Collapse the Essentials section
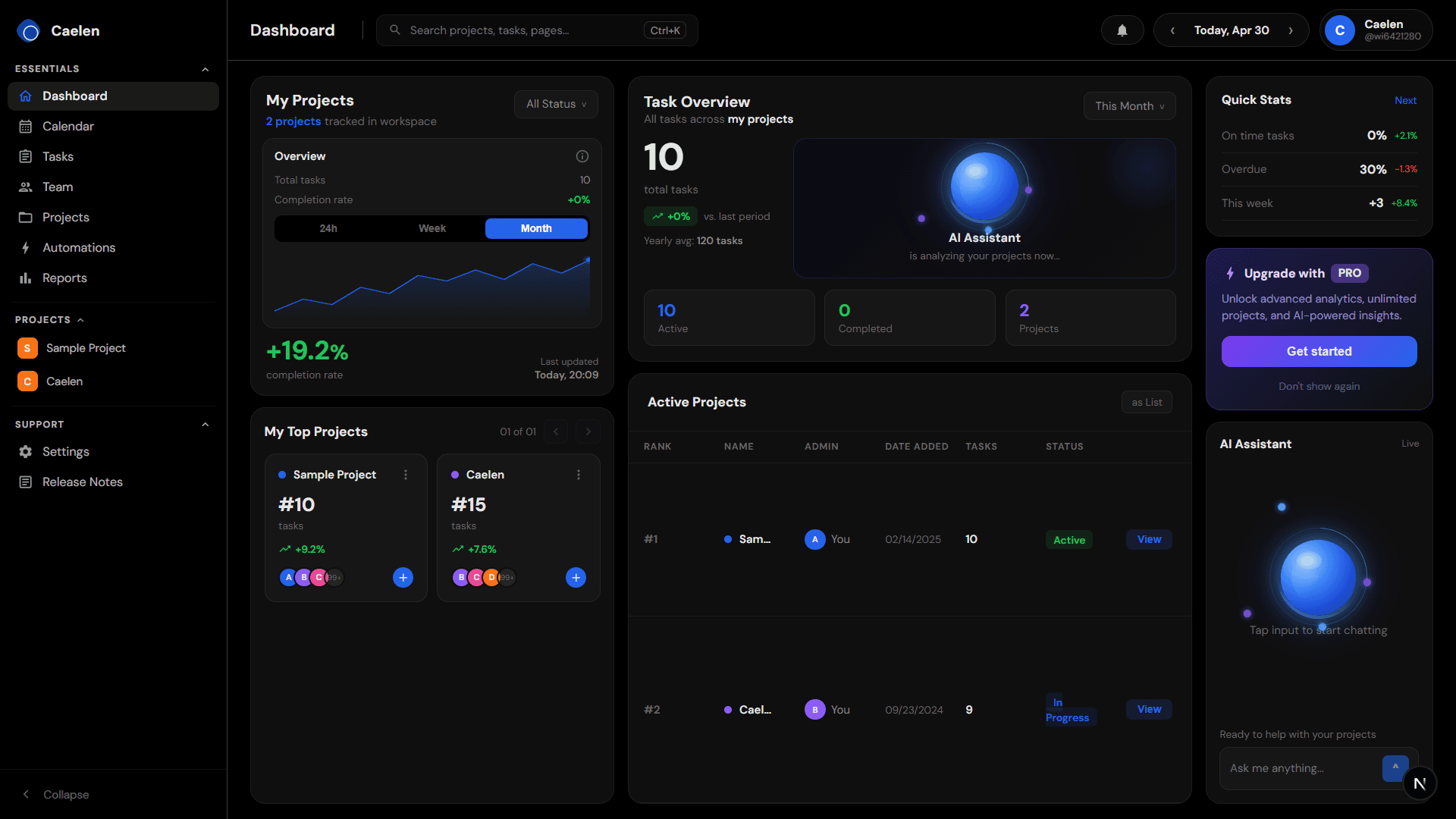The width and height of the screenshot is (1456, 819). click(205, 69)
